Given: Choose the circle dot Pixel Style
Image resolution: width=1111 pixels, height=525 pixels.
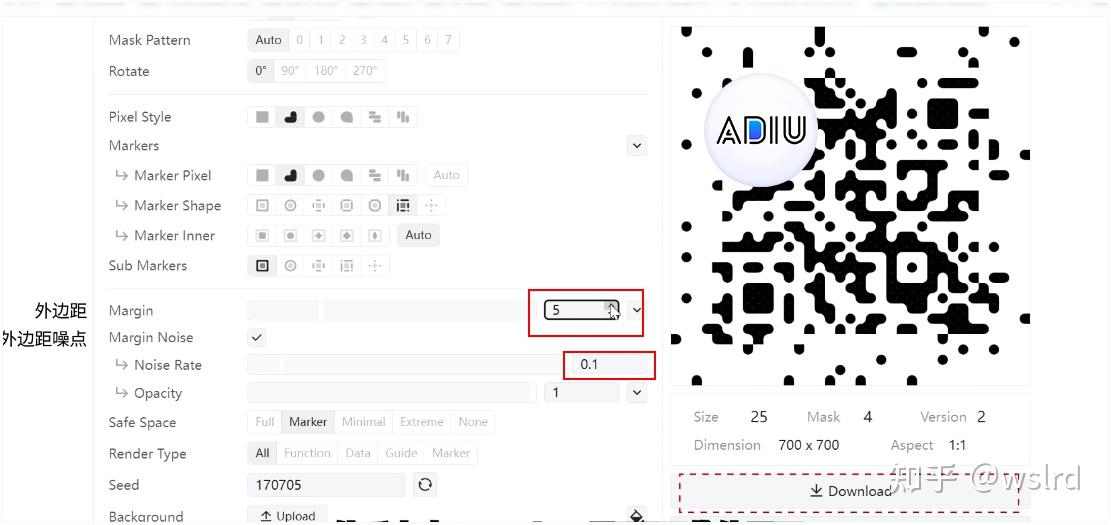Looking at the screenshot, I should click(319, 118).
